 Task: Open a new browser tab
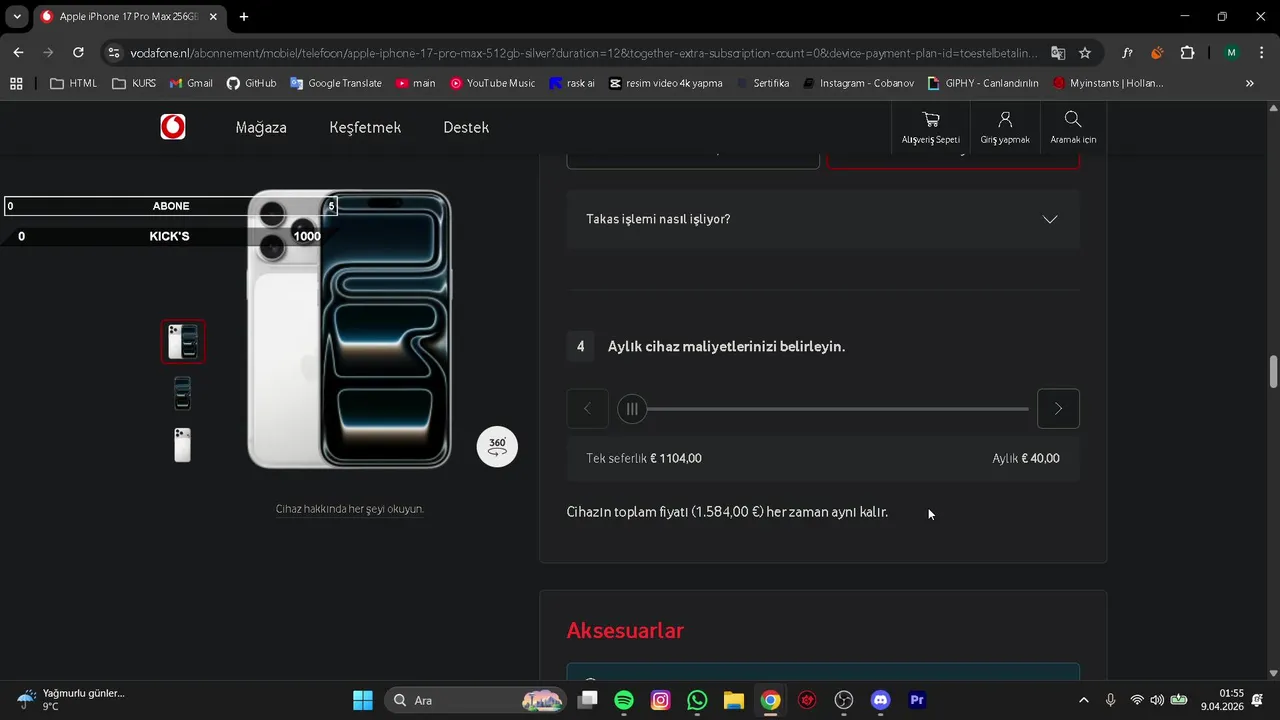pyautogui.click(x=243, y=17)
